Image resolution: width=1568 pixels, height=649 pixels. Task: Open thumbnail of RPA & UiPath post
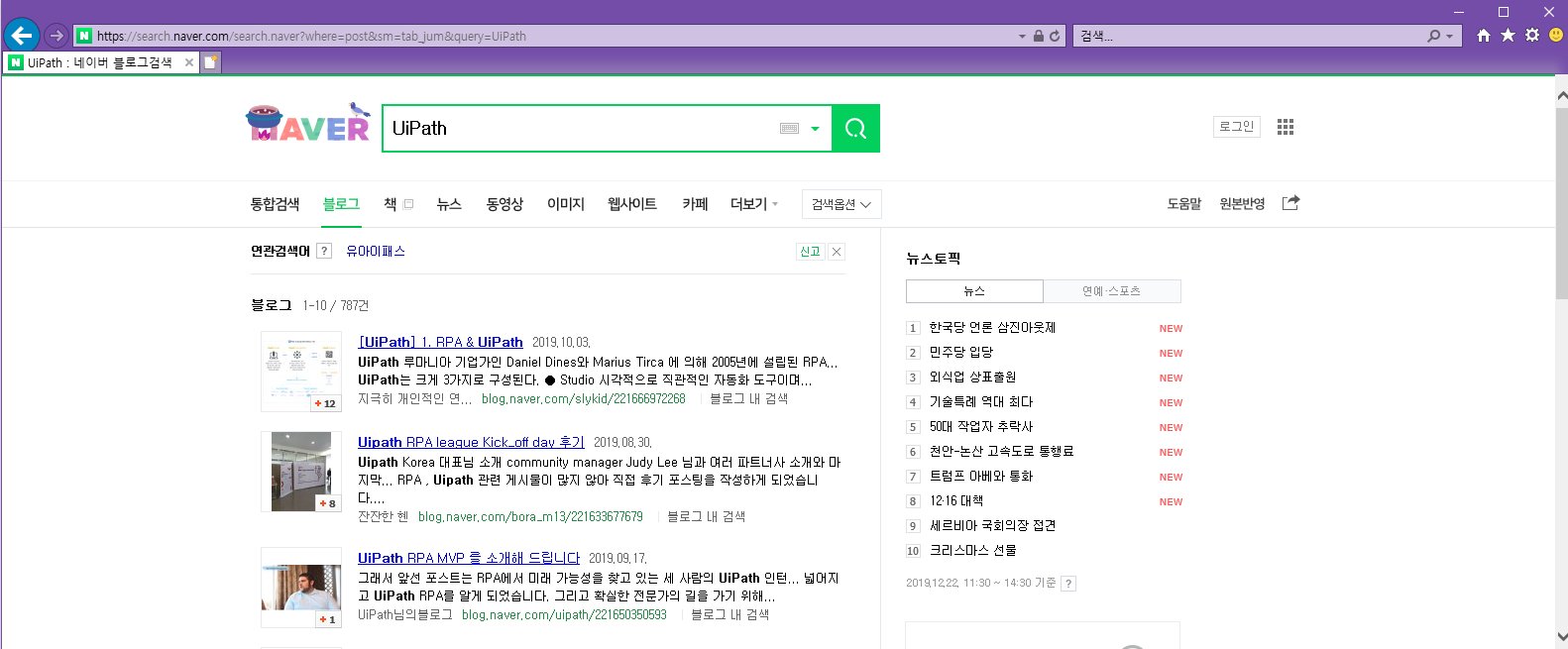click(301, 372)
